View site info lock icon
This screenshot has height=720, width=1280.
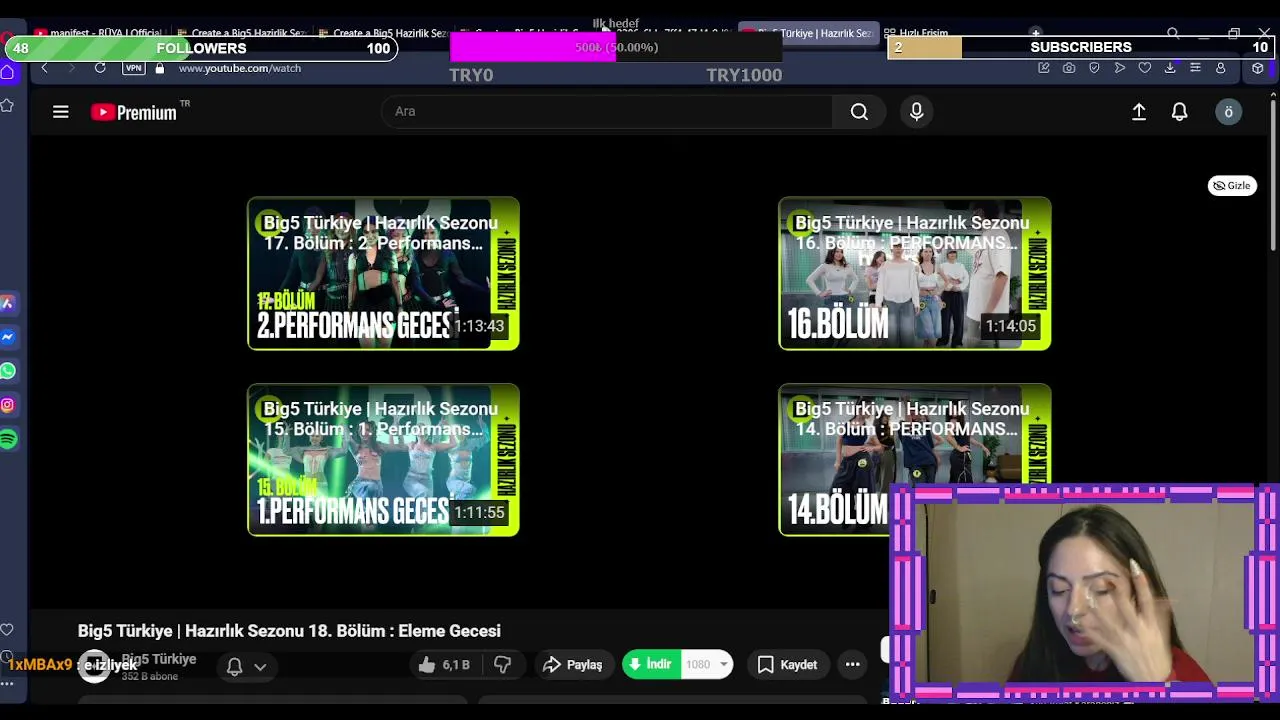pyautogui.click(x=159, y=68)
